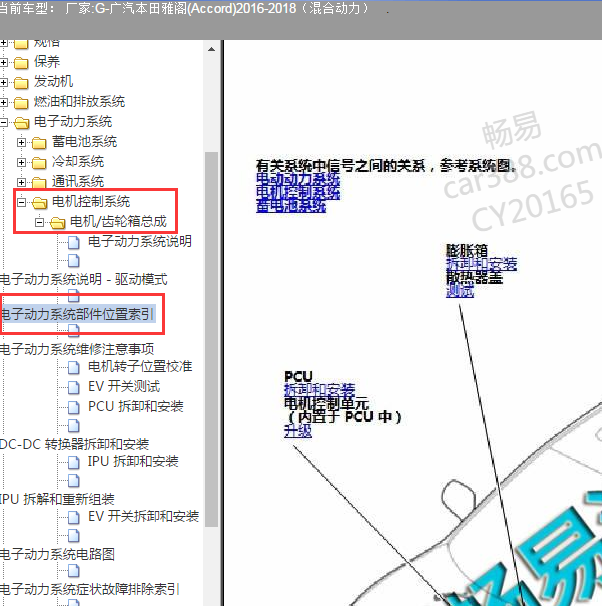Click the tree panel vertical scrollbar thumb
This screenshot has width=602, height=606.
click(211, 339)
